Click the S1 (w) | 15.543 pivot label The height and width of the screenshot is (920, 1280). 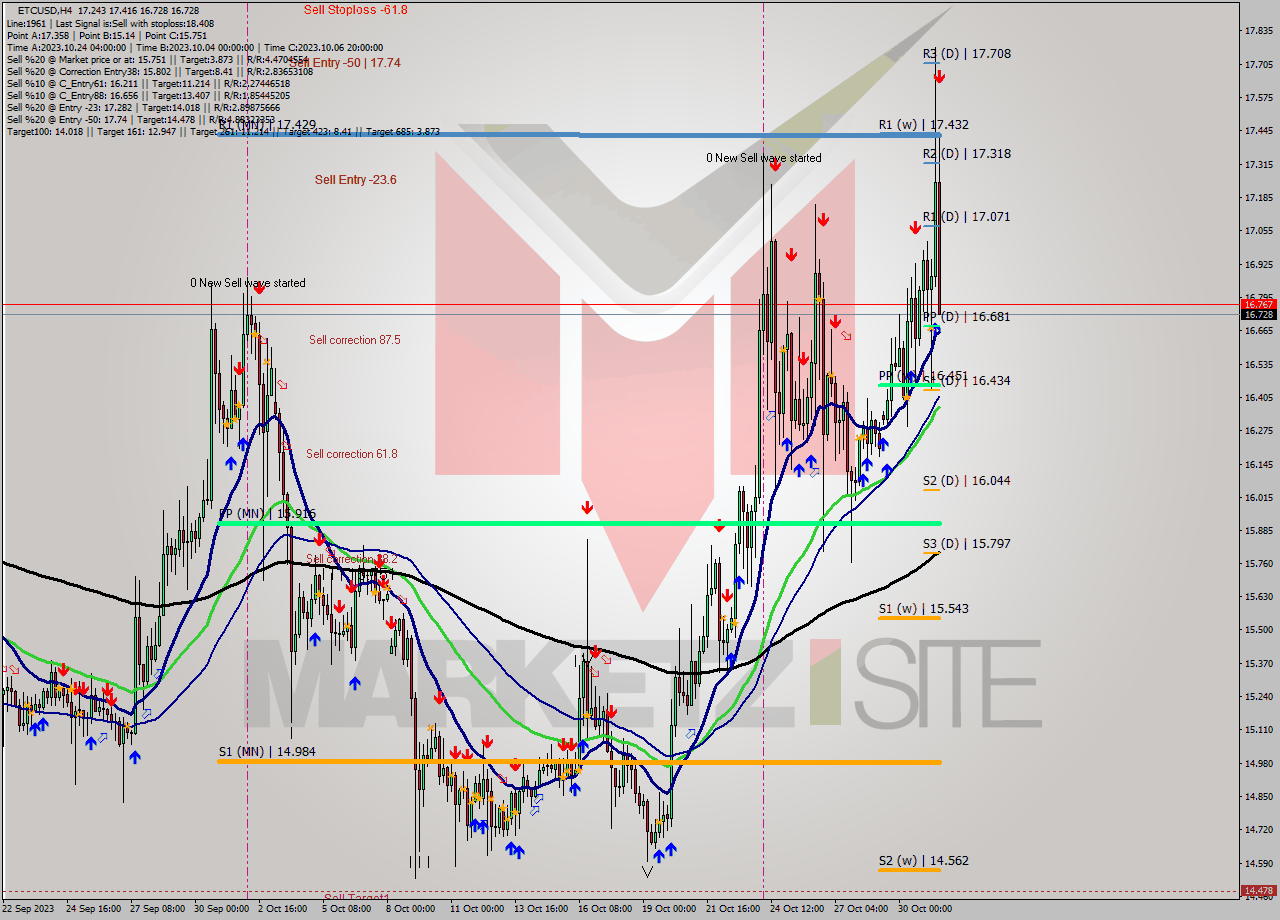click(923, 609)
